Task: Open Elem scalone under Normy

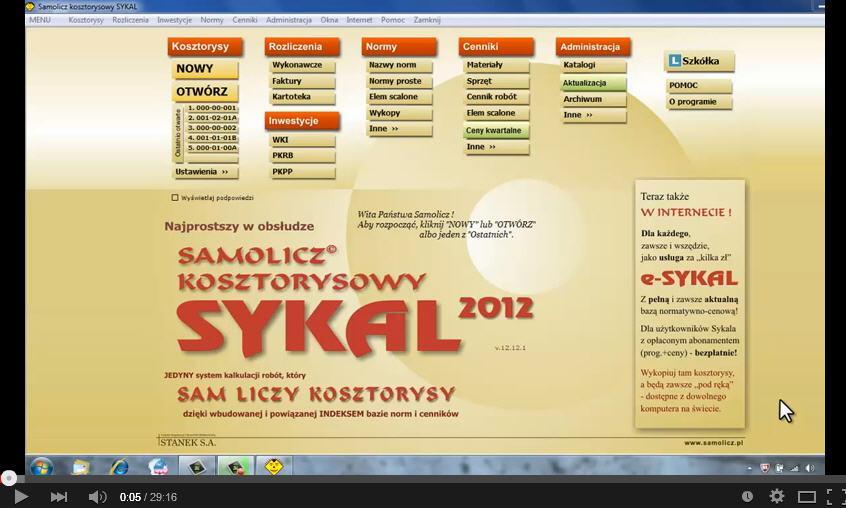Action: 399,97
